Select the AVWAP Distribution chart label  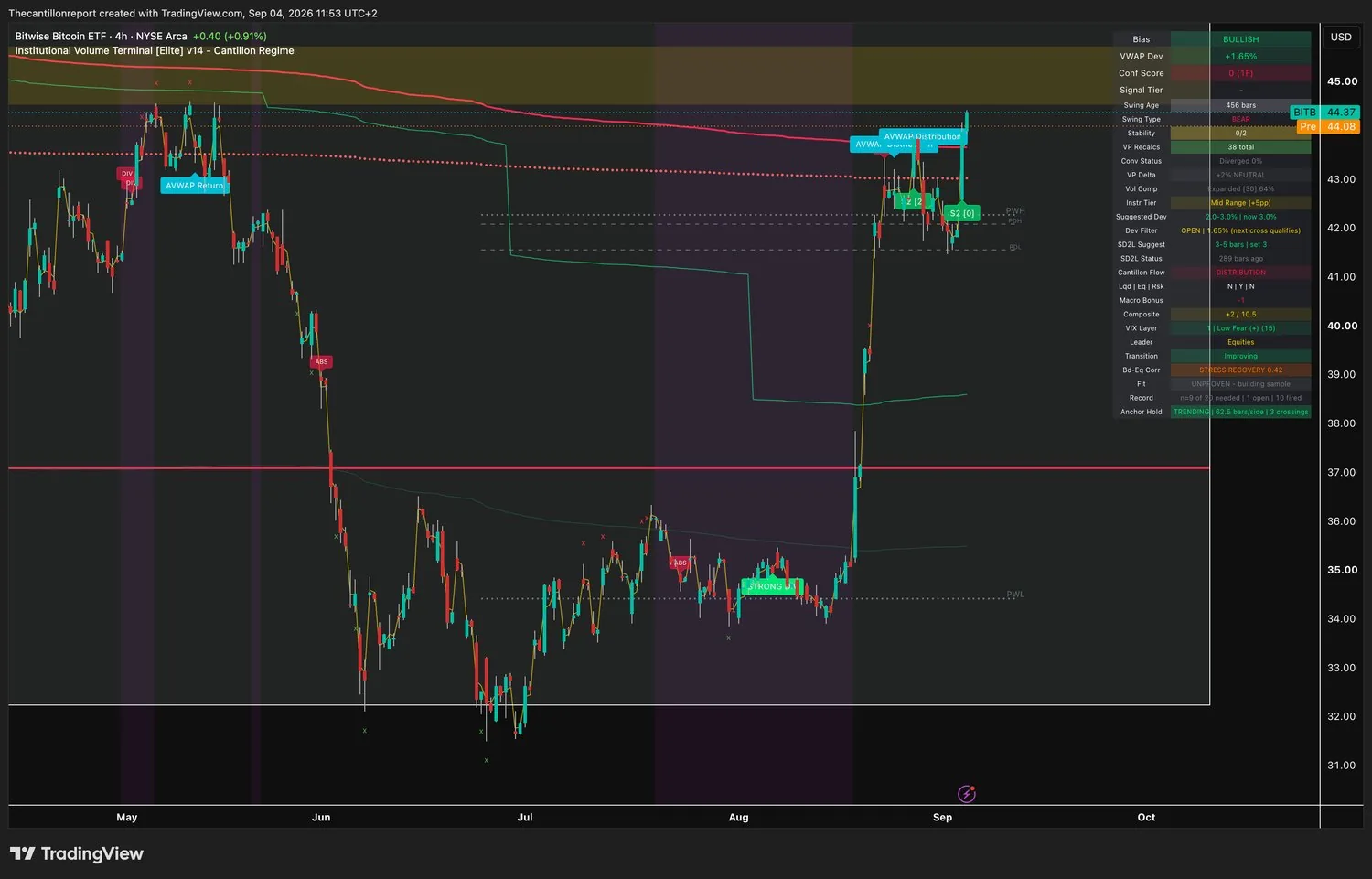[922, 136]
